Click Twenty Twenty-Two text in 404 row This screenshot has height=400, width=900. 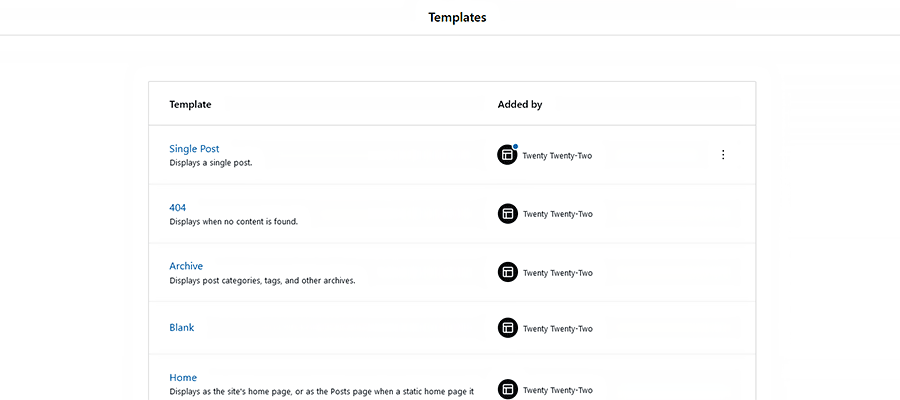[557, 214]
